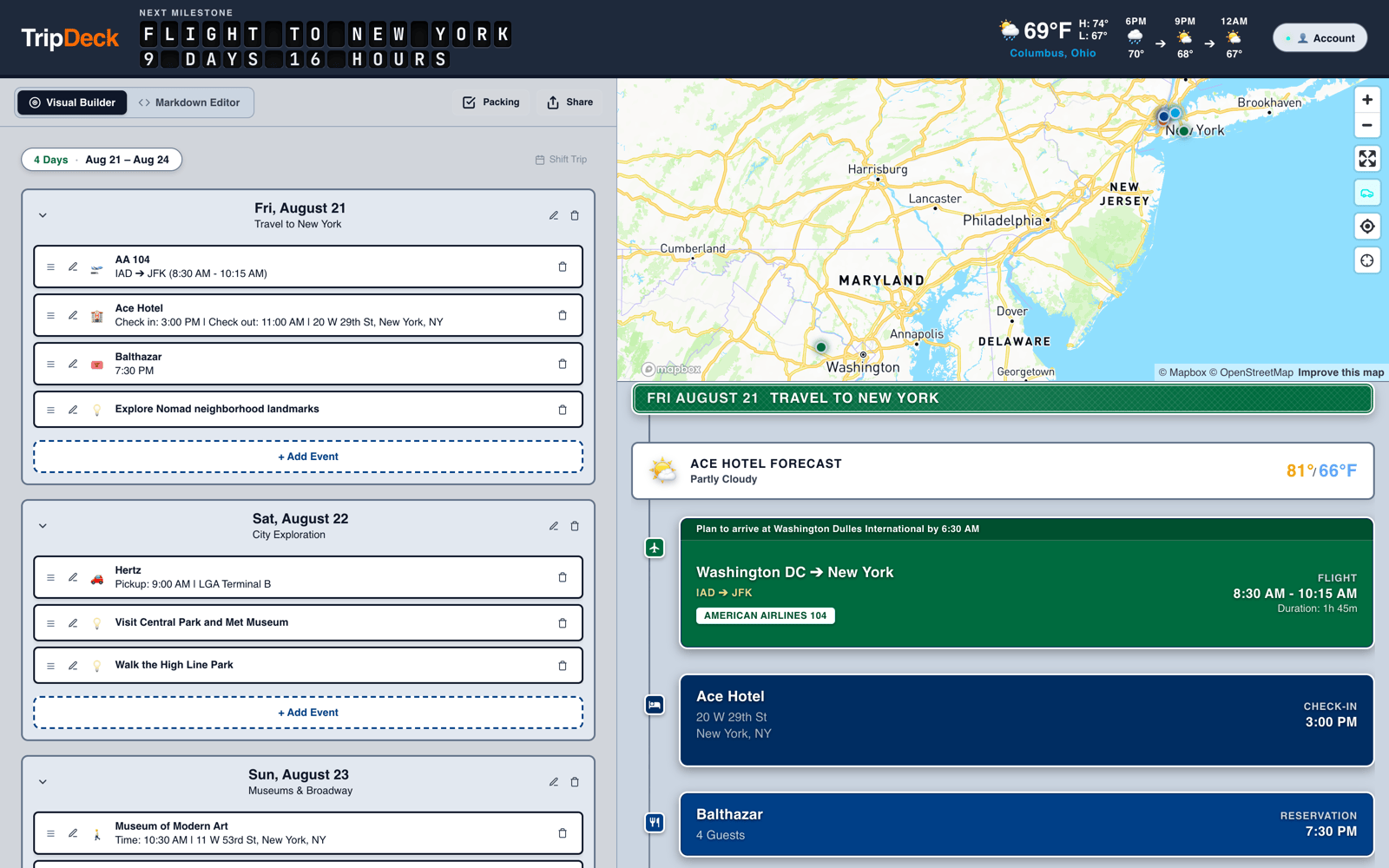Delete the Balthazar event
The image size is (1389, 868).
coord(563,364)
